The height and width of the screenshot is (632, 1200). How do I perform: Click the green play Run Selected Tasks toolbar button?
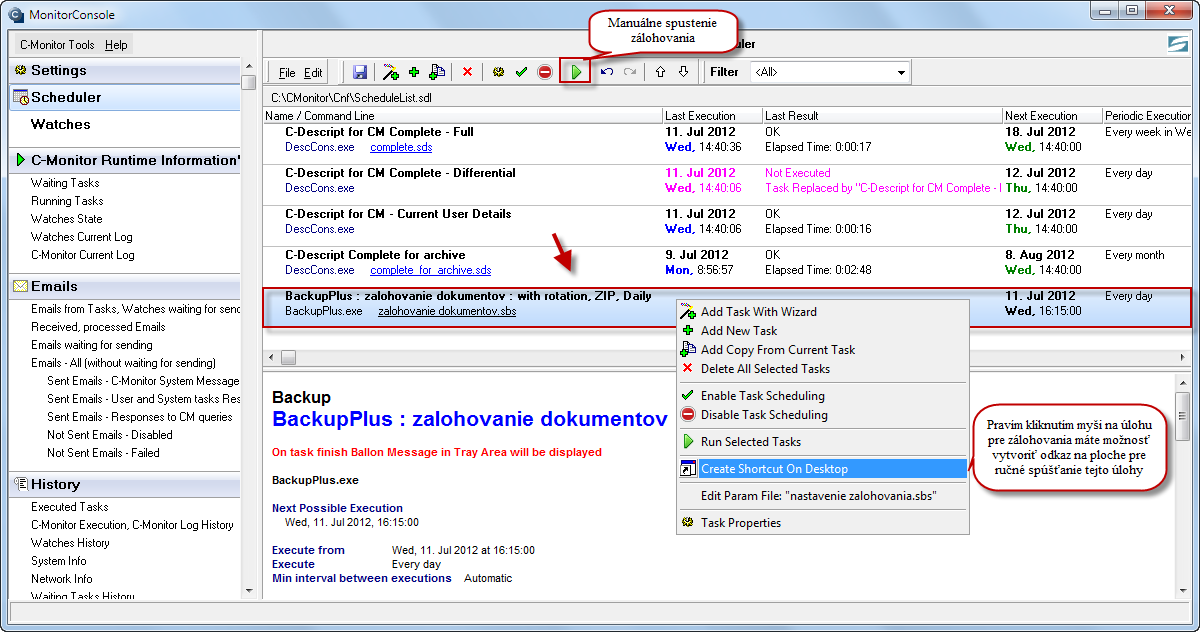[x=576, y=72]
